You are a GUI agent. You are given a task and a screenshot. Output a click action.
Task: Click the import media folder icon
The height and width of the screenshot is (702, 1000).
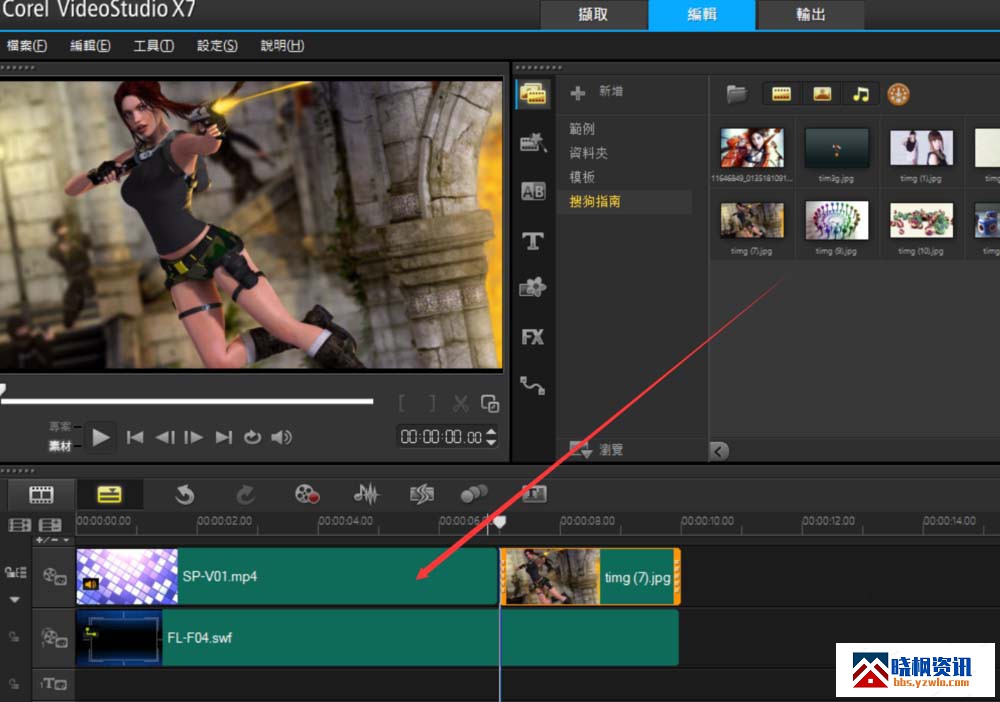pos(737,94)
